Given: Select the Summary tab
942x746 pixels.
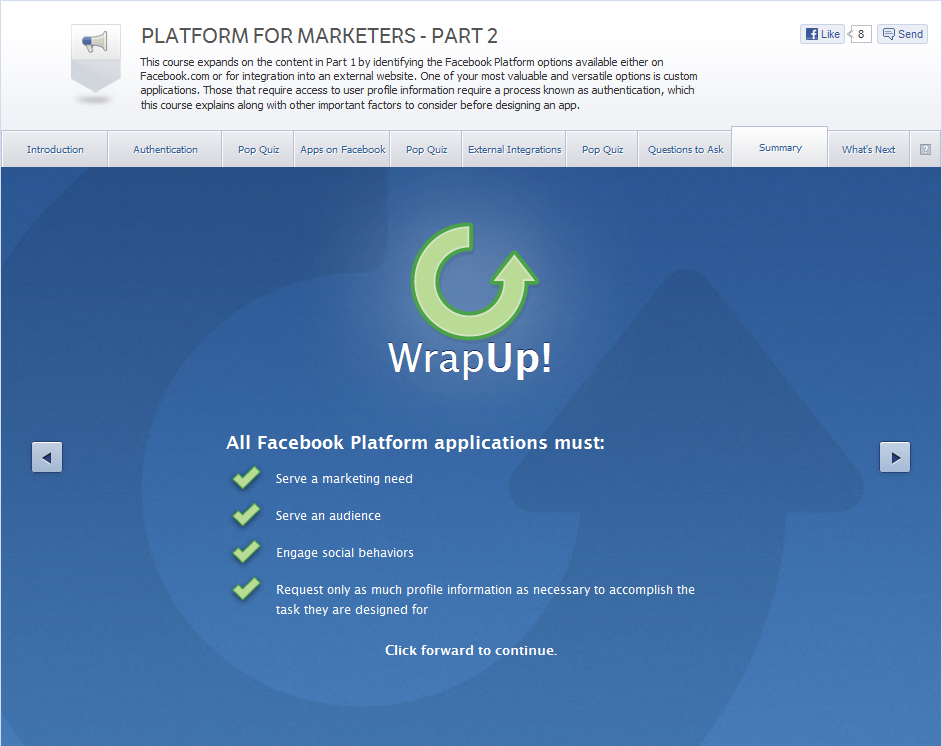Looking at the screenshot, I should 780,147.
